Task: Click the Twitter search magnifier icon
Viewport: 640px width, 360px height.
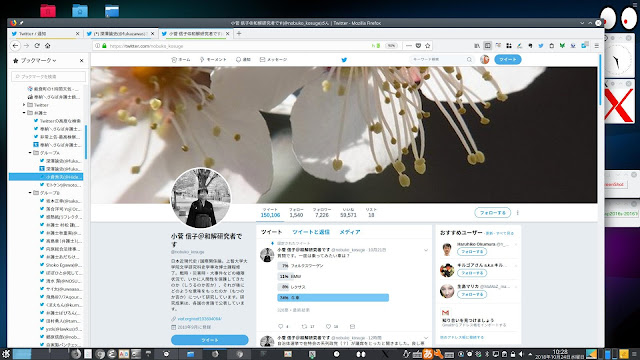Action: (x=469, y=60)
